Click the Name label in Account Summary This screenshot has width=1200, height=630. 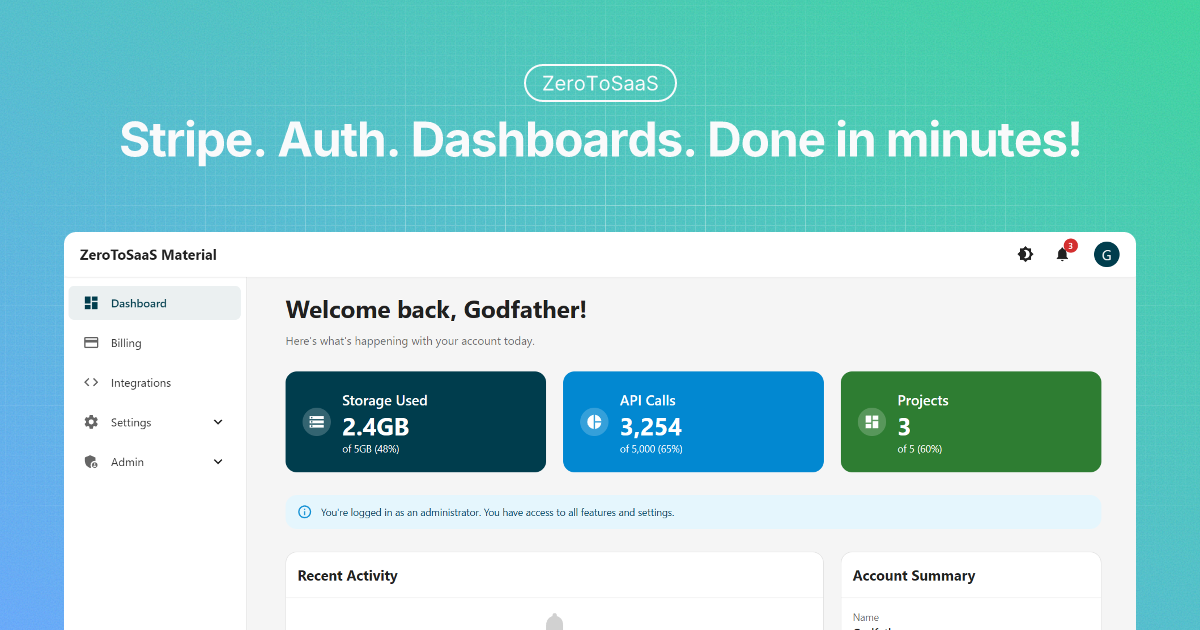866,618
